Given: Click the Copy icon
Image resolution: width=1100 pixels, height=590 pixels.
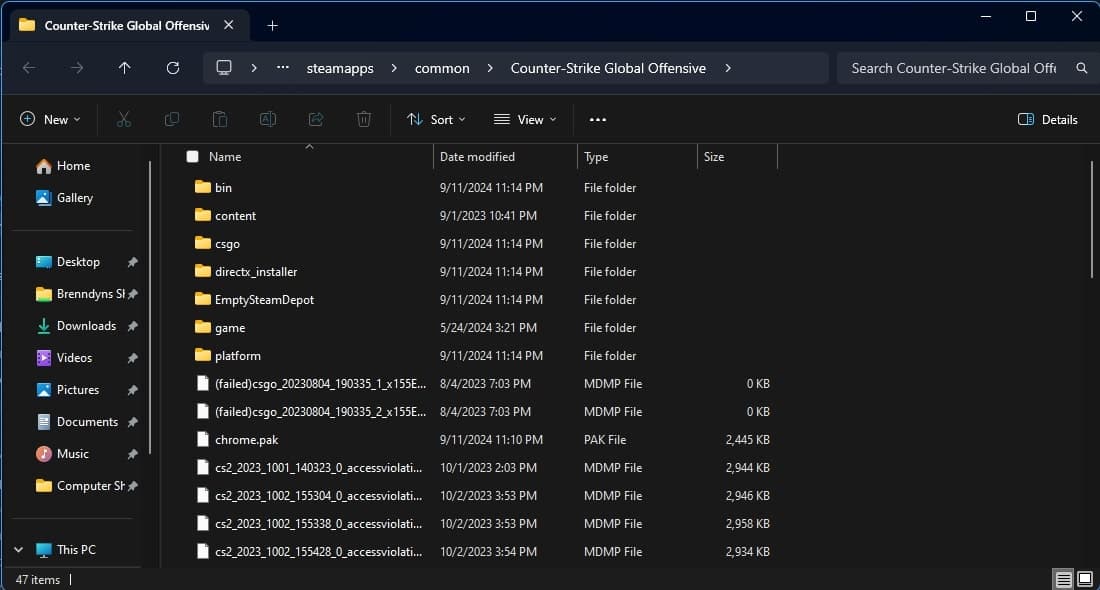Looking at the screenshot, I should click(x=171, y=119).
